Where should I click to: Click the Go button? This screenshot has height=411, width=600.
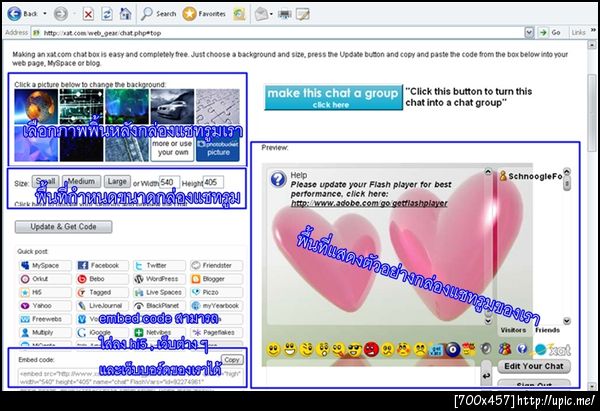point(550,33)
